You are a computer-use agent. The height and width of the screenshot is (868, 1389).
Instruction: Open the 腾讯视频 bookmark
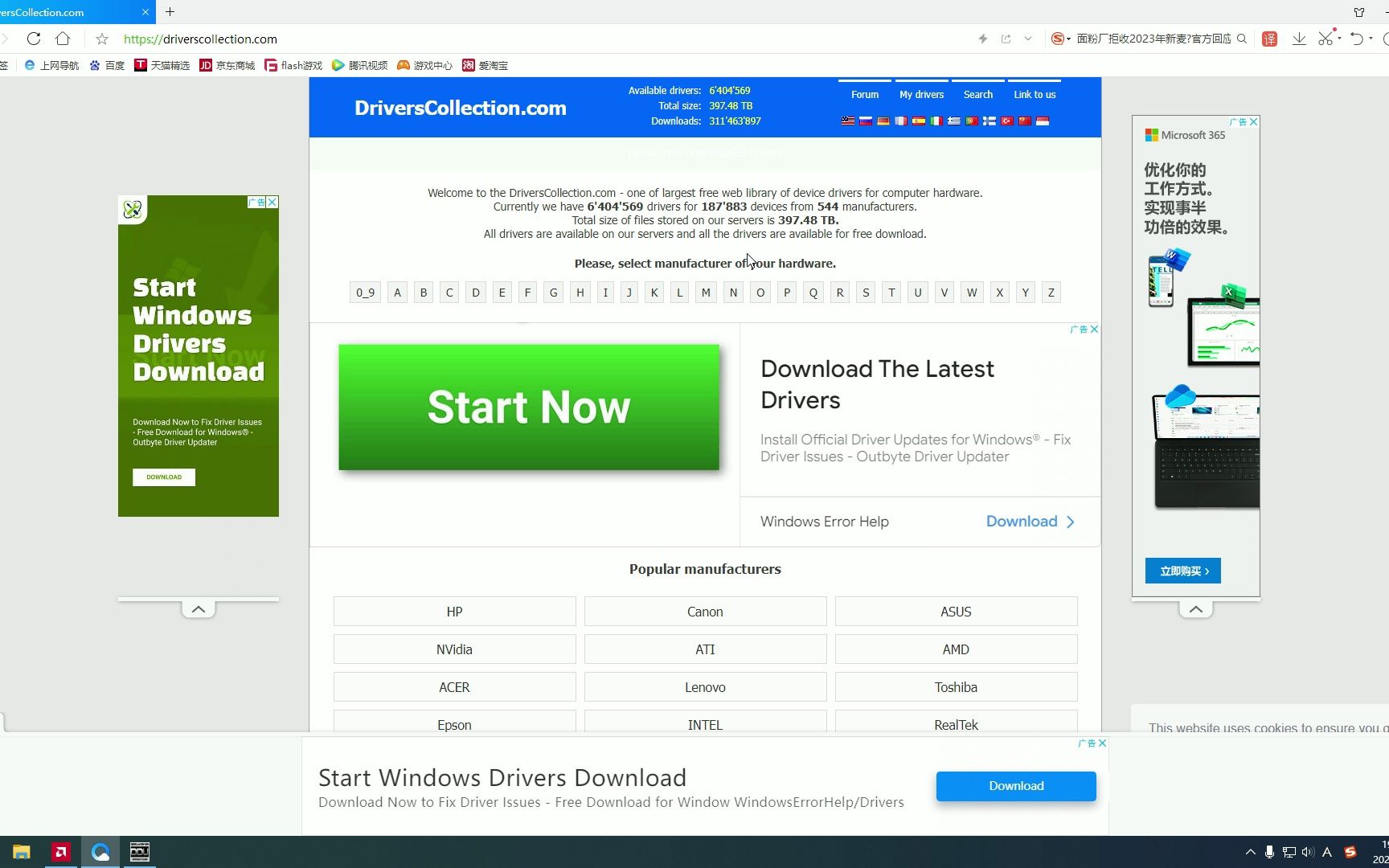(359, 65)
